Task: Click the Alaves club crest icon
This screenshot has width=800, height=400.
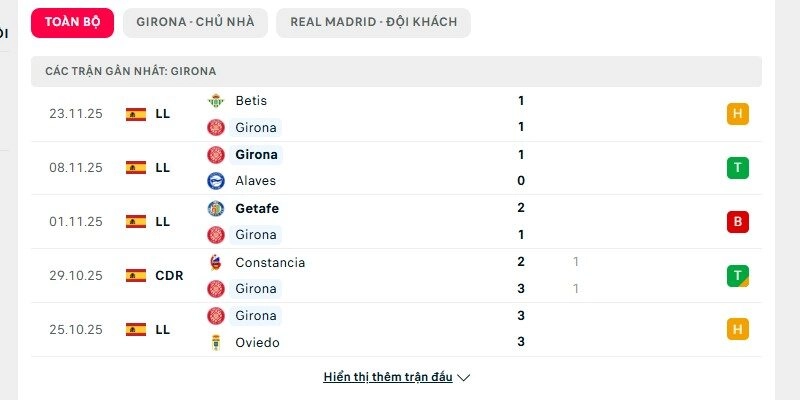Action: click(215, 181)
